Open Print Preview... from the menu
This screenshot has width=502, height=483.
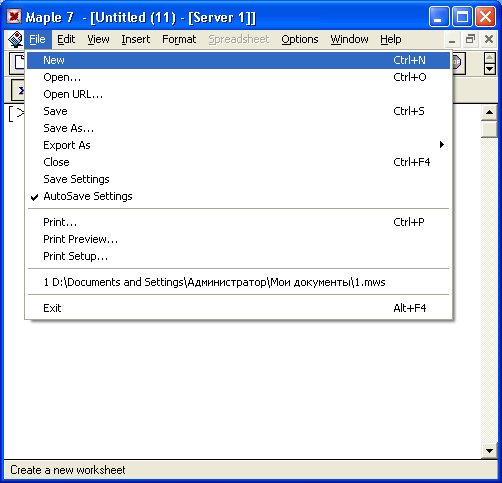point(238,239)
